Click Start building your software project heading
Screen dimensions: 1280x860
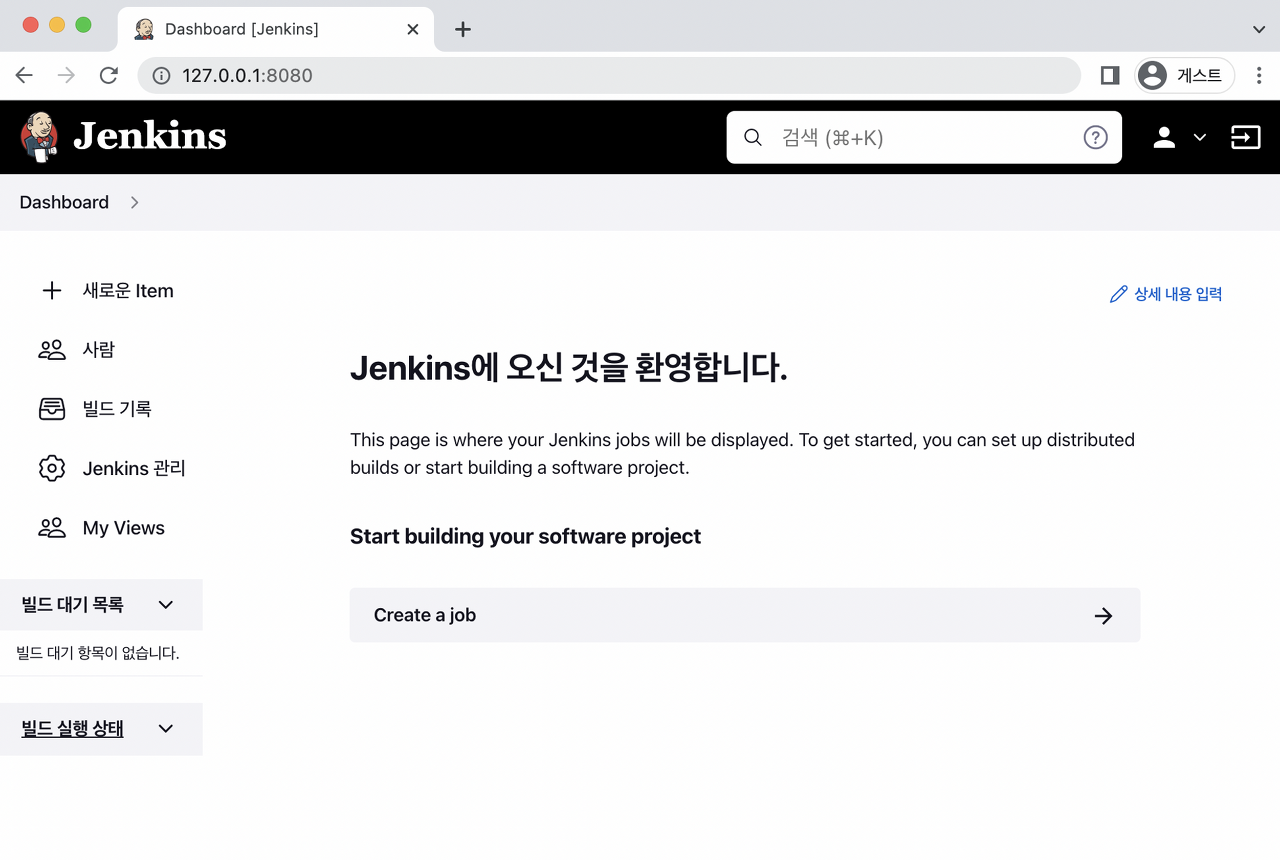point(525,537)
